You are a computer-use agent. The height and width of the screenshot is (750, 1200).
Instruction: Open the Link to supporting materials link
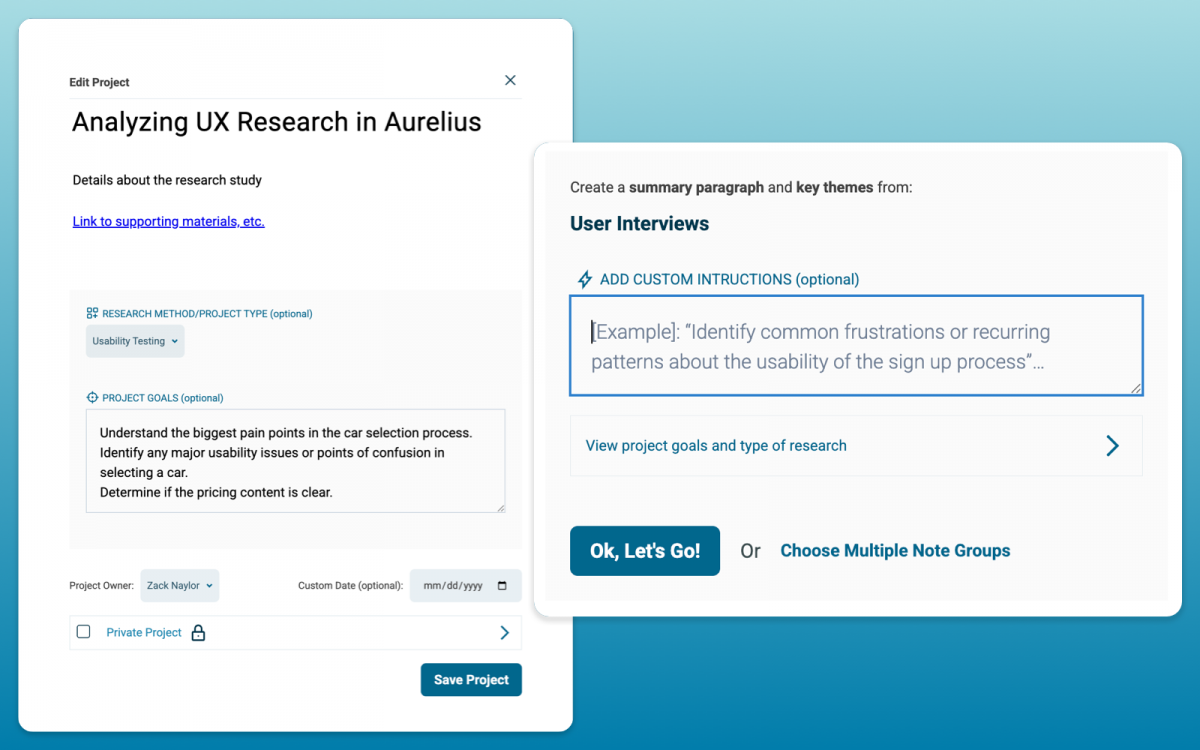click(x=168, y=221)
